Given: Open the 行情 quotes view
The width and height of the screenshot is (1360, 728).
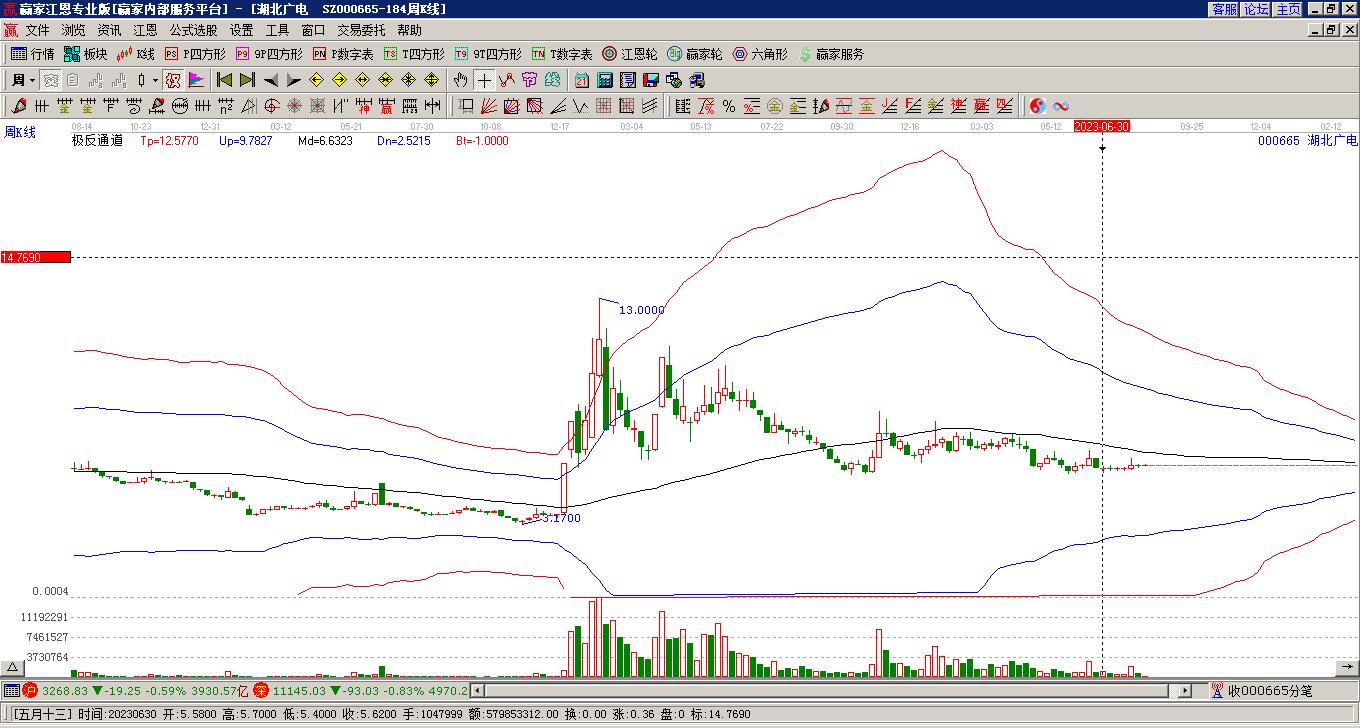Looking at the screenshot, I should [32, 54].
